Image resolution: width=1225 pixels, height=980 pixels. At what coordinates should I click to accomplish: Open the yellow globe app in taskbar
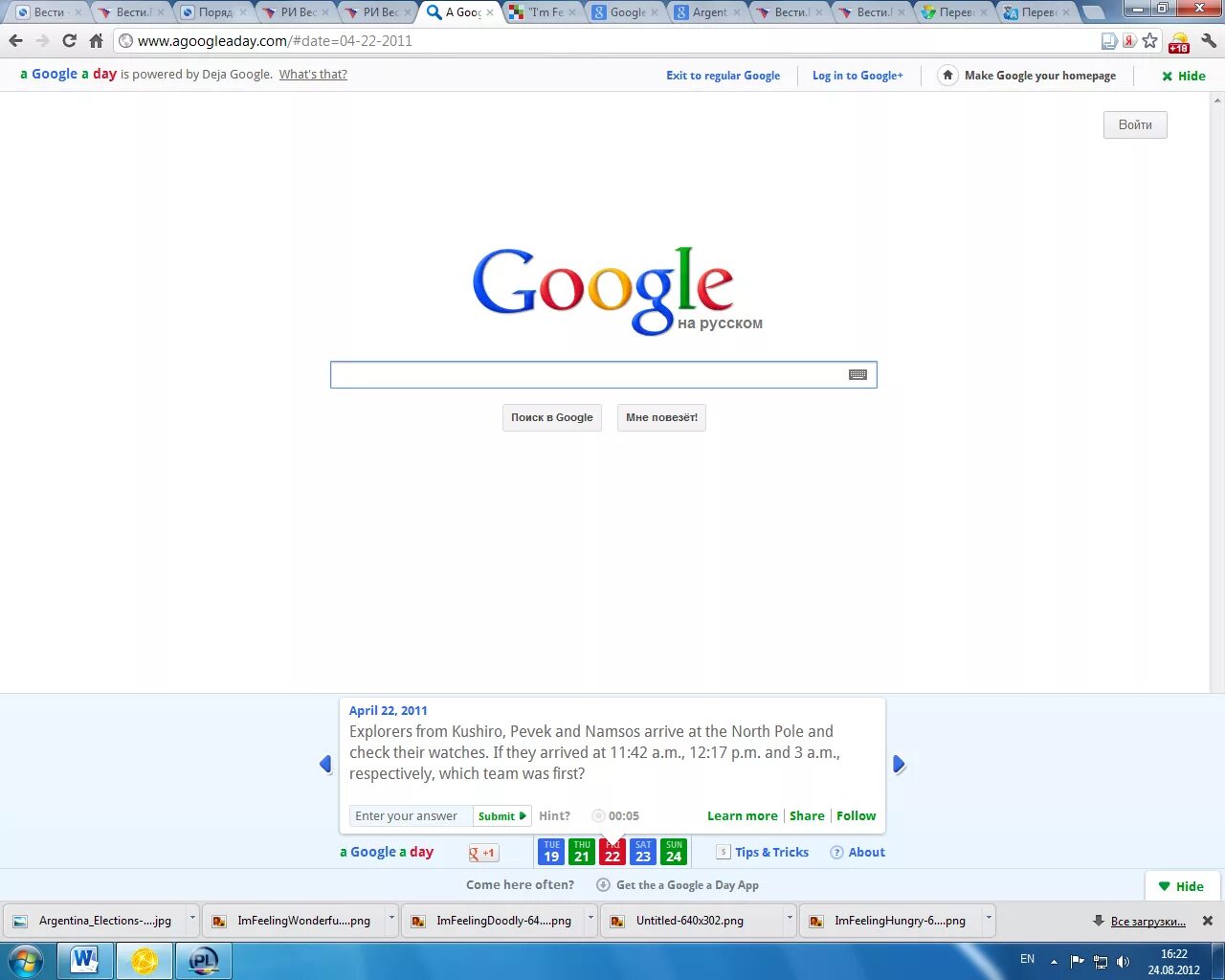click(145, 960)
